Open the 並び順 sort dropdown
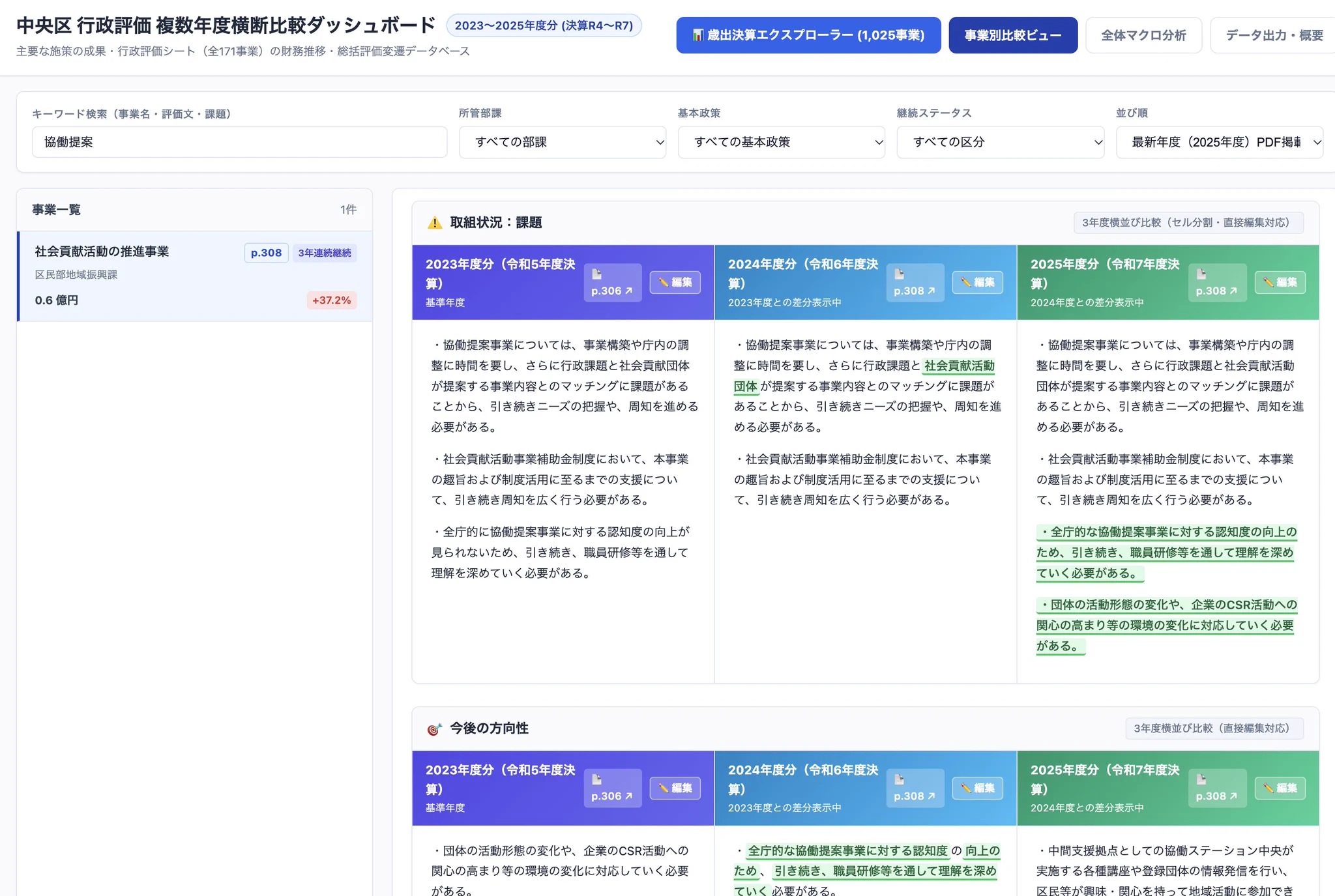This screenshot has width=1335, height=896. pos(1220,142)
